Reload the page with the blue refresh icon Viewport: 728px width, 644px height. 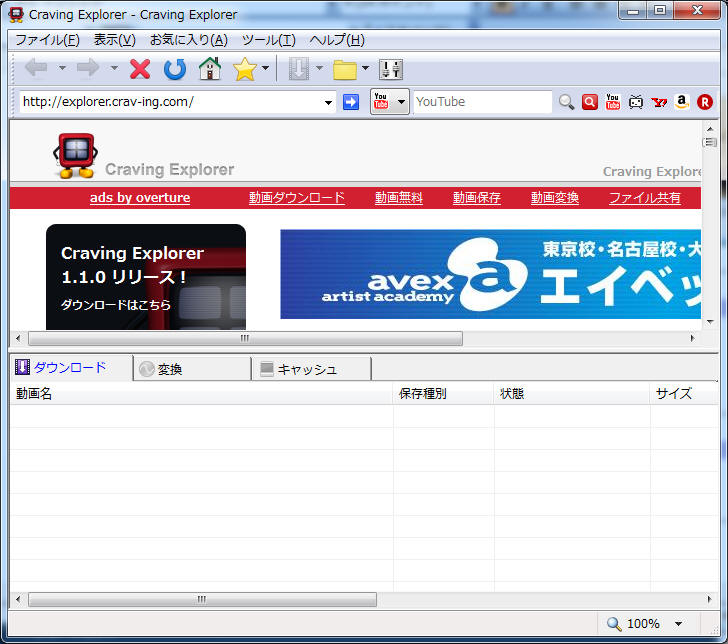click(175, 69)
